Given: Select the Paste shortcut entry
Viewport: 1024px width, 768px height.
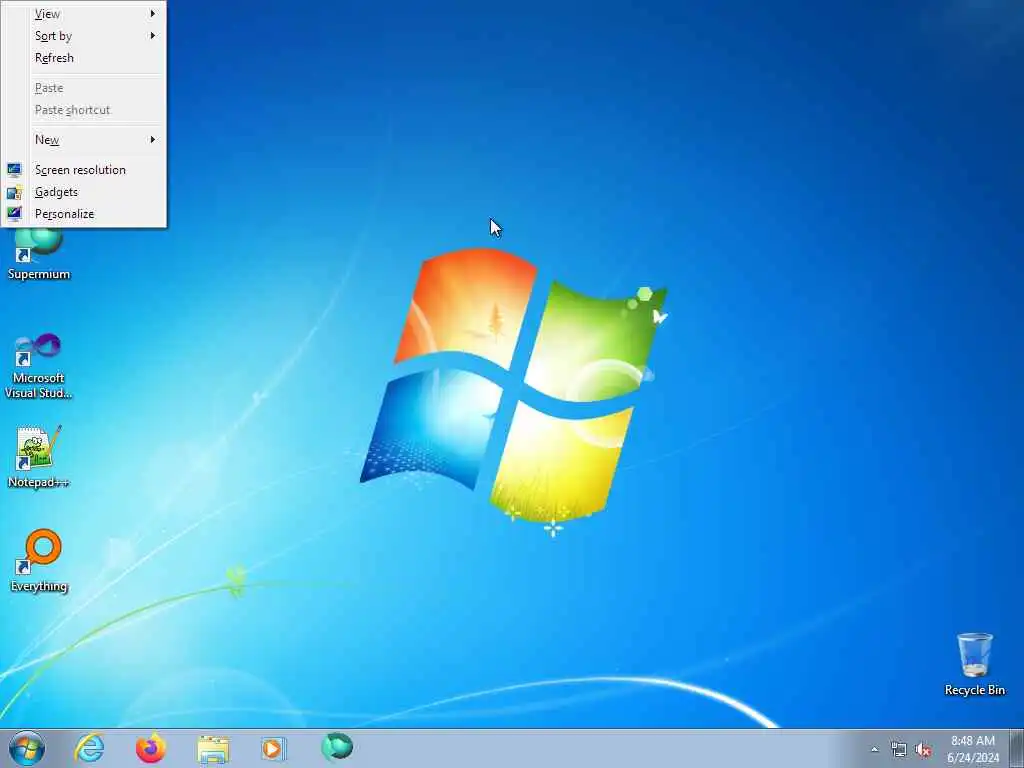Looking at the screenshot, I should [84, 110].
